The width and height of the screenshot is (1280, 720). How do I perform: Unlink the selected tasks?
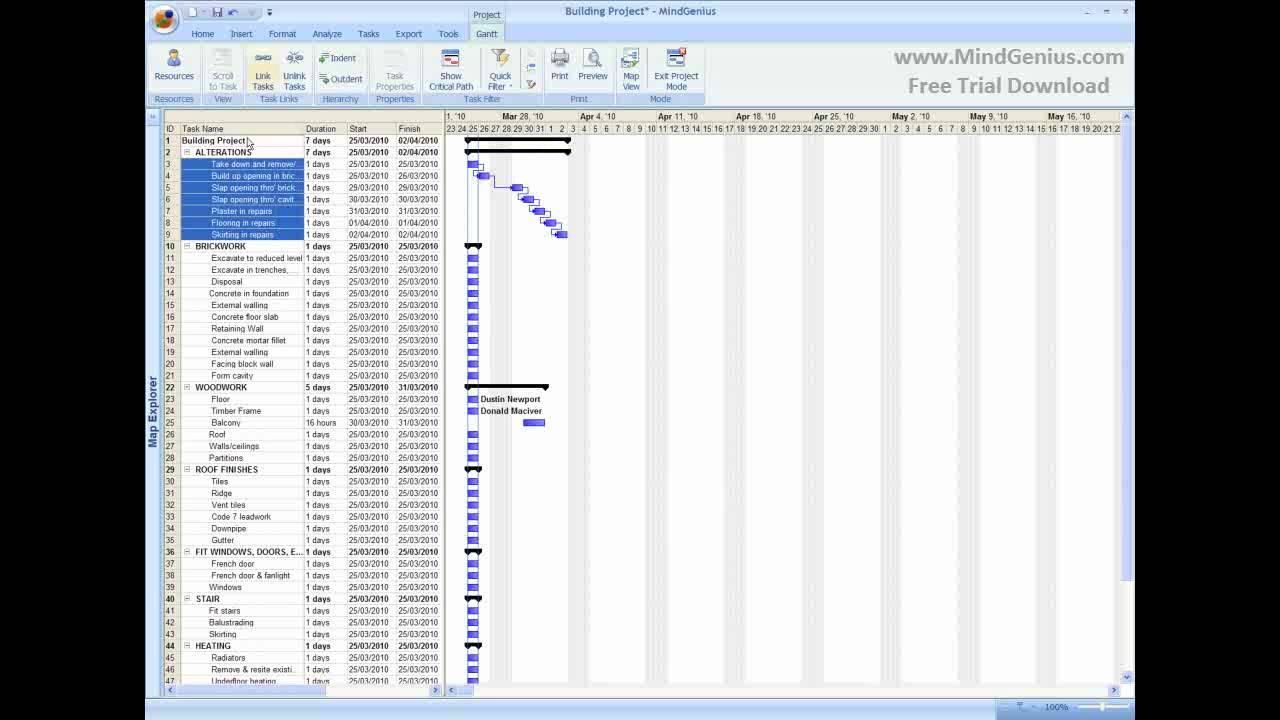click(294, 68)
